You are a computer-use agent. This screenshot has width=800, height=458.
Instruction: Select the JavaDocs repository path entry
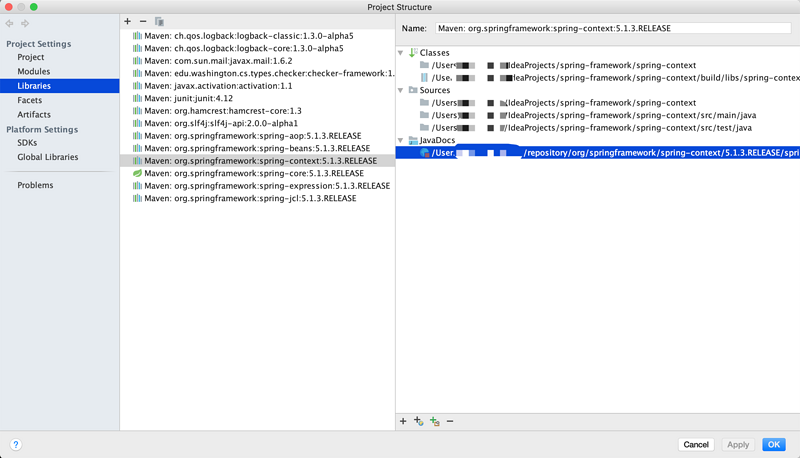(x=598, y=152)
